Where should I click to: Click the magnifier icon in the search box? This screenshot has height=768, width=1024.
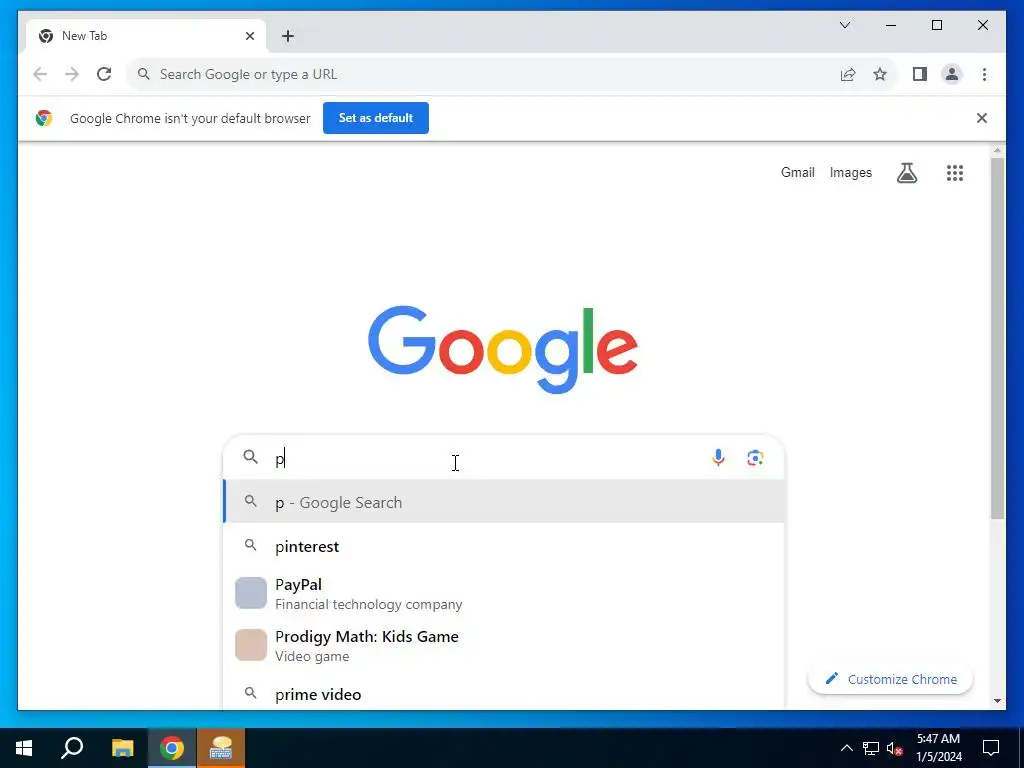[x=251, y=456]
